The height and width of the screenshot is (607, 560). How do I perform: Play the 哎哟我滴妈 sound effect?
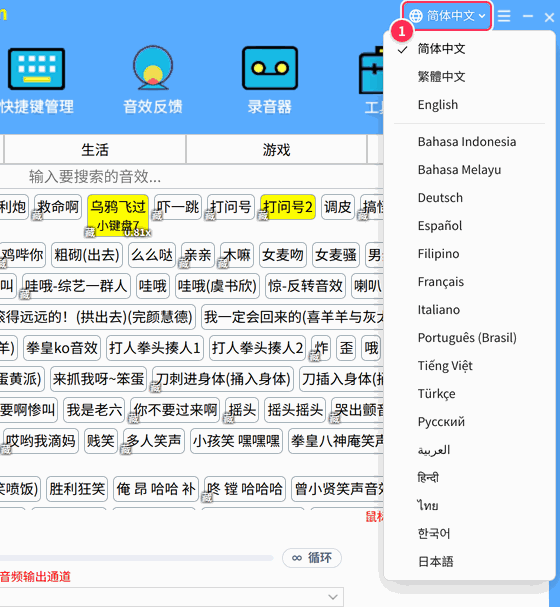[x=40, y=441]
